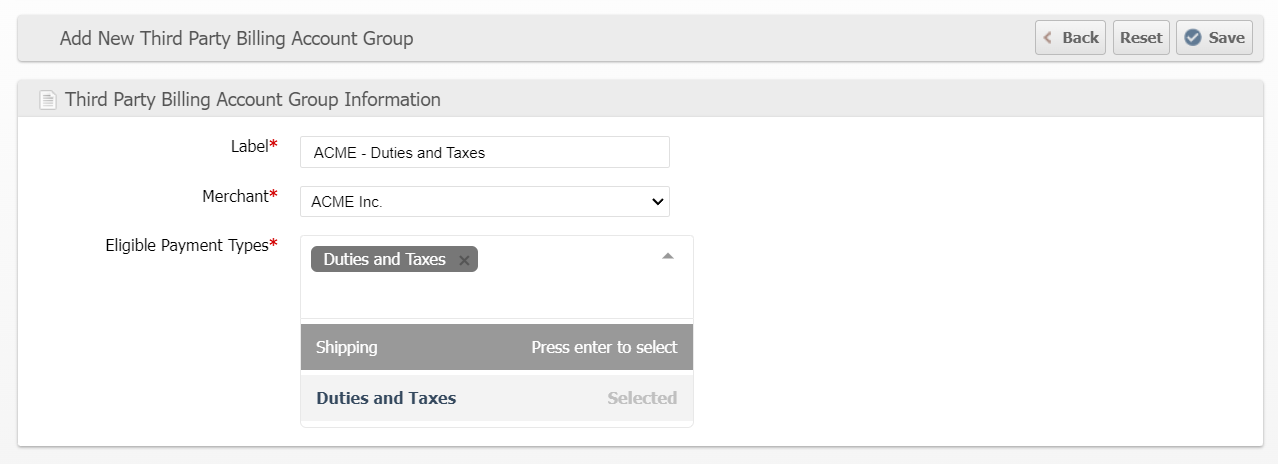The width and height of the screenshot is (1278, 464).
Task: Click the Label field caption
Action: pos(249,146)
